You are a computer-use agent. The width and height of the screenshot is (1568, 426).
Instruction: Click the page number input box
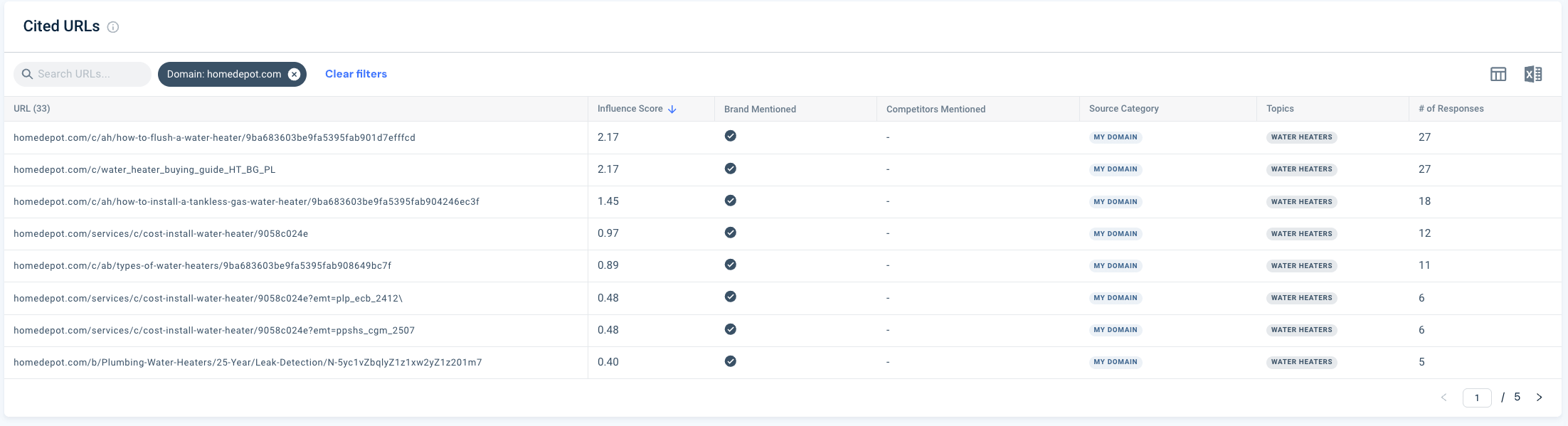1477,398
